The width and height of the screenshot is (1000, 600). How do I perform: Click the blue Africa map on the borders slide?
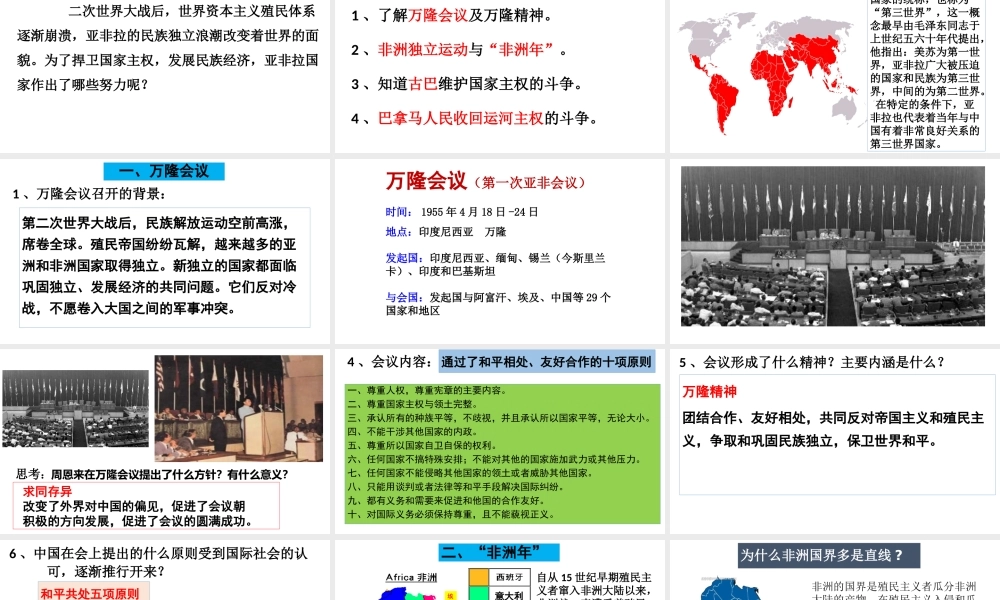(730, 589)
